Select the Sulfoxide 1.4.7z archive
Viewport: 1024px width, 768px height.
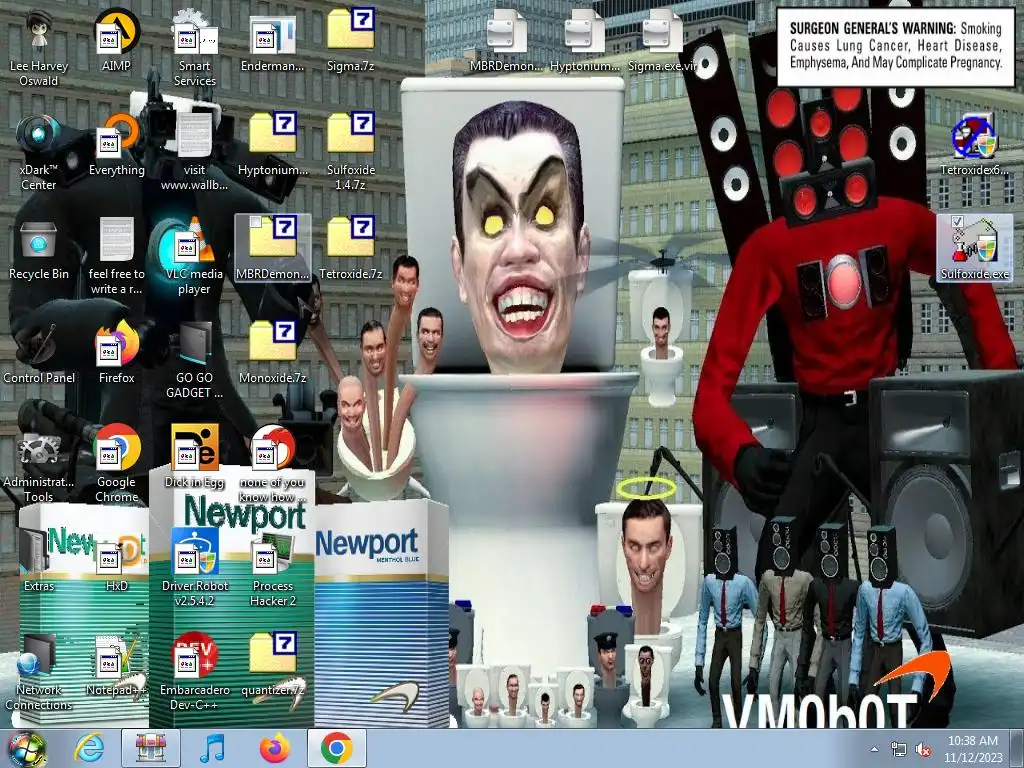click(351, 152)
